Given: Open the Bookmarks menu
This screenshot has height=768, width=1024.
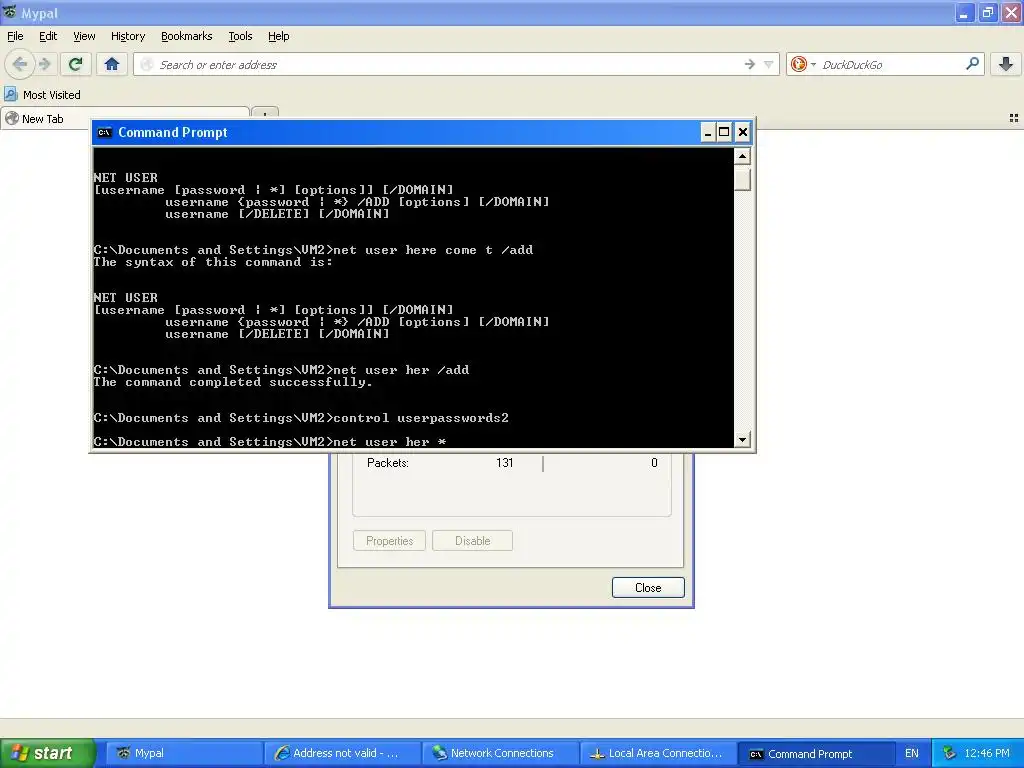Looking at the screenshot, I should pos(186,36).
